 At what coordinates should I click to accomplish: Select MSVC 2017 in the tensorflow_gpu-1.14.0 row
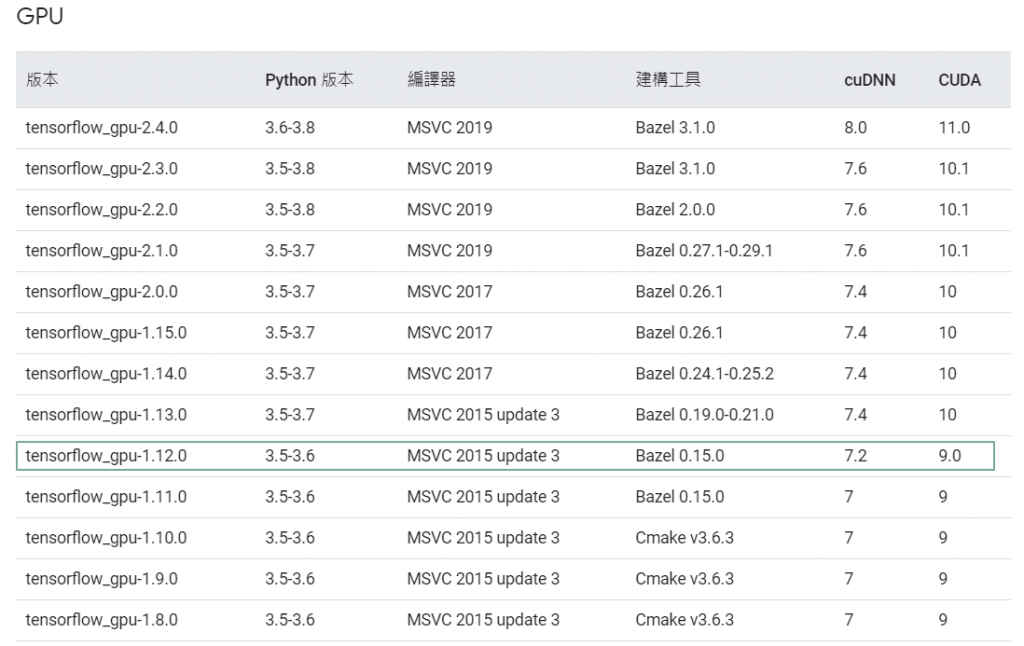[x=449, y=374]
